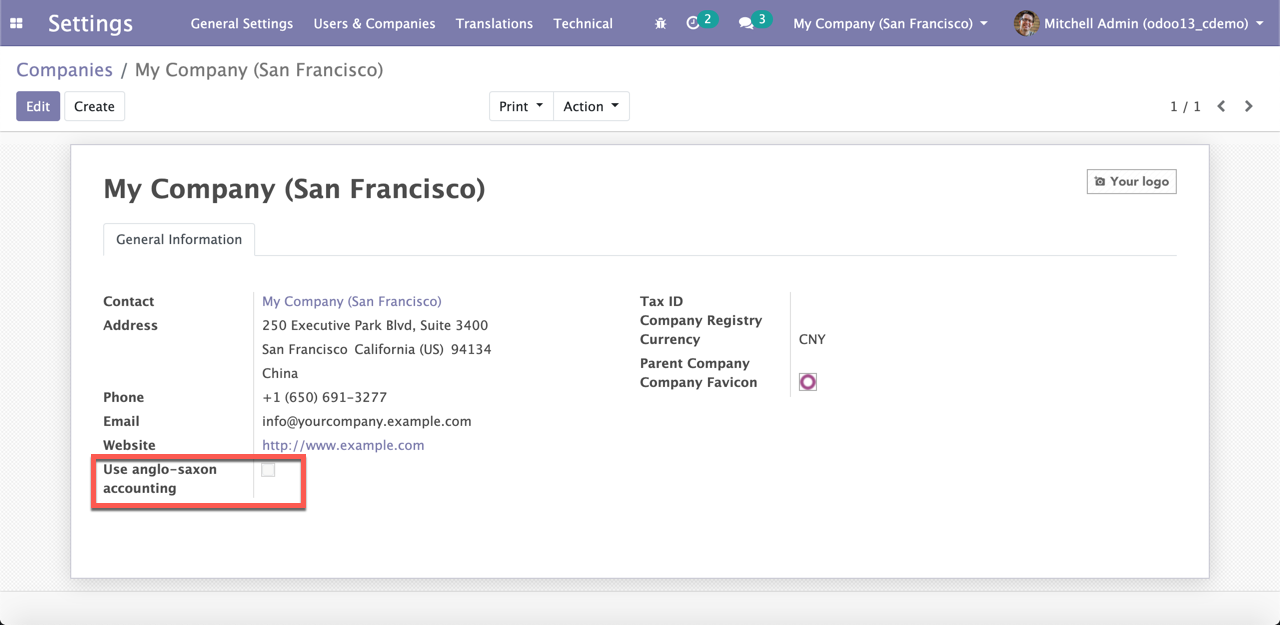
Task: Open the apps grid menu icon
Action: [16, 23]
